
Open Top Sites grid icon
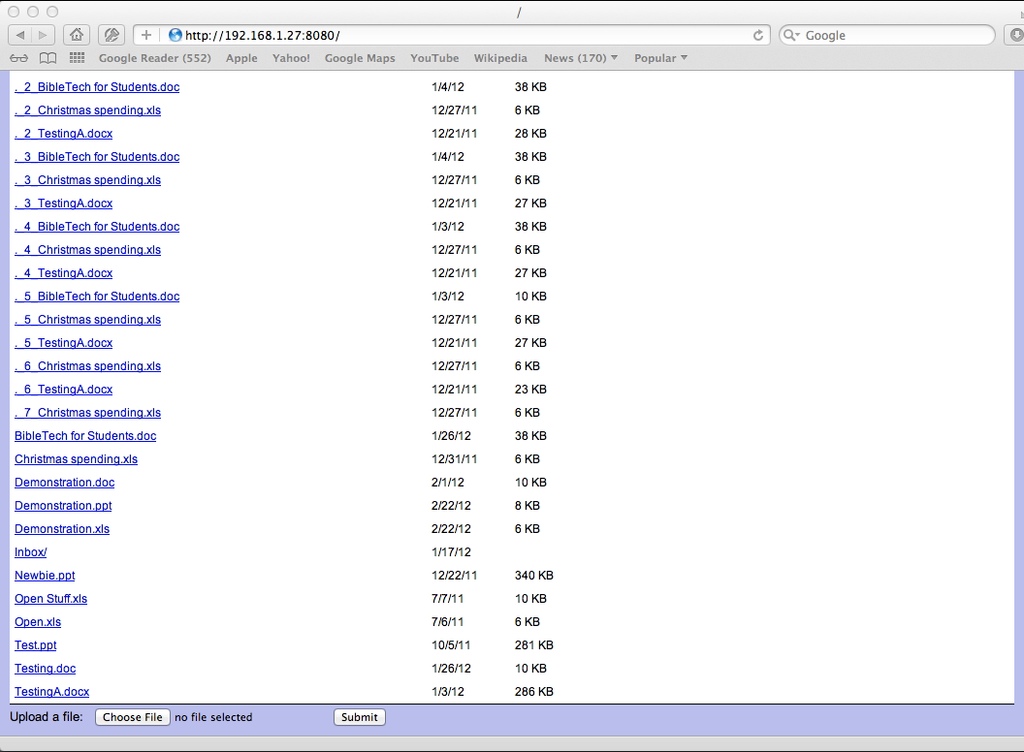[x=77, y=58]
